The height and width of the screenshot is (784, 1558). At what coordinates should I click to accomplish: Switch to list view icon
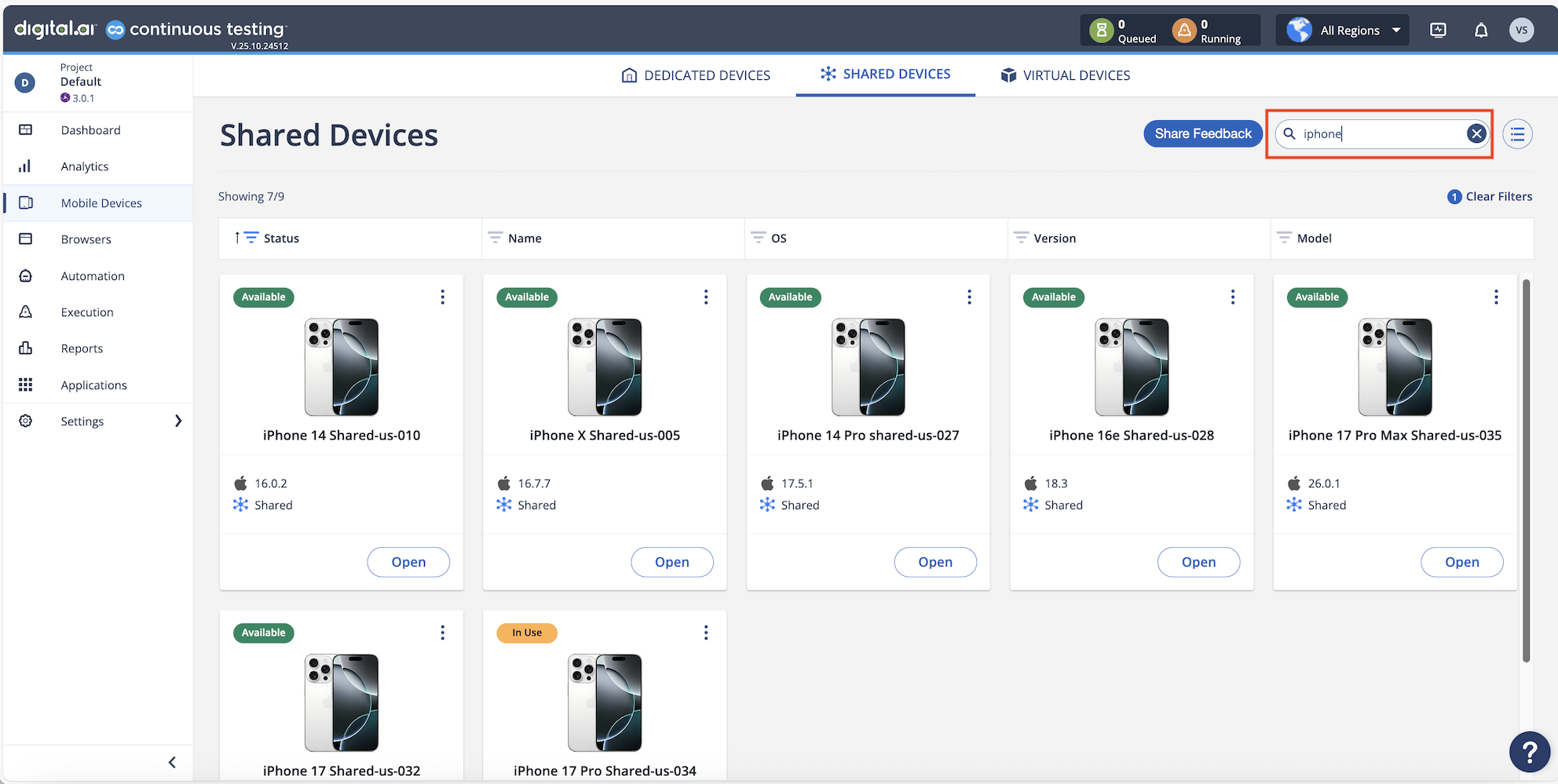[1517, 134]
